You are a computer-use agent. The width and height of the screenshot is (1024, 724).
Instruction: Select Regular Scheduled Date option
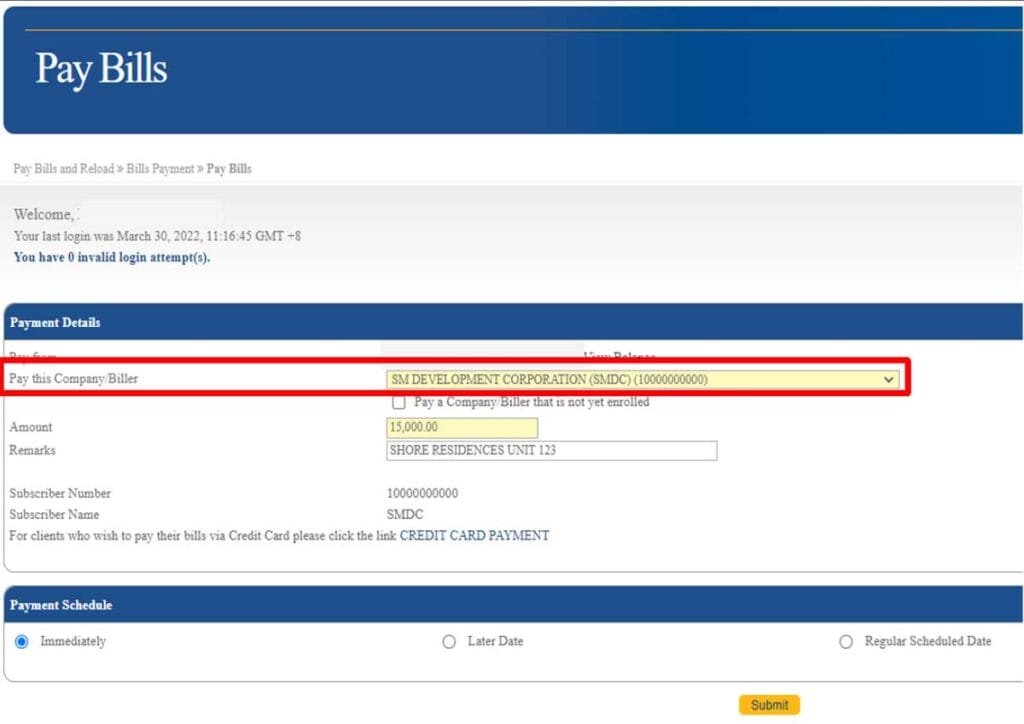click(x=846, y=642)
